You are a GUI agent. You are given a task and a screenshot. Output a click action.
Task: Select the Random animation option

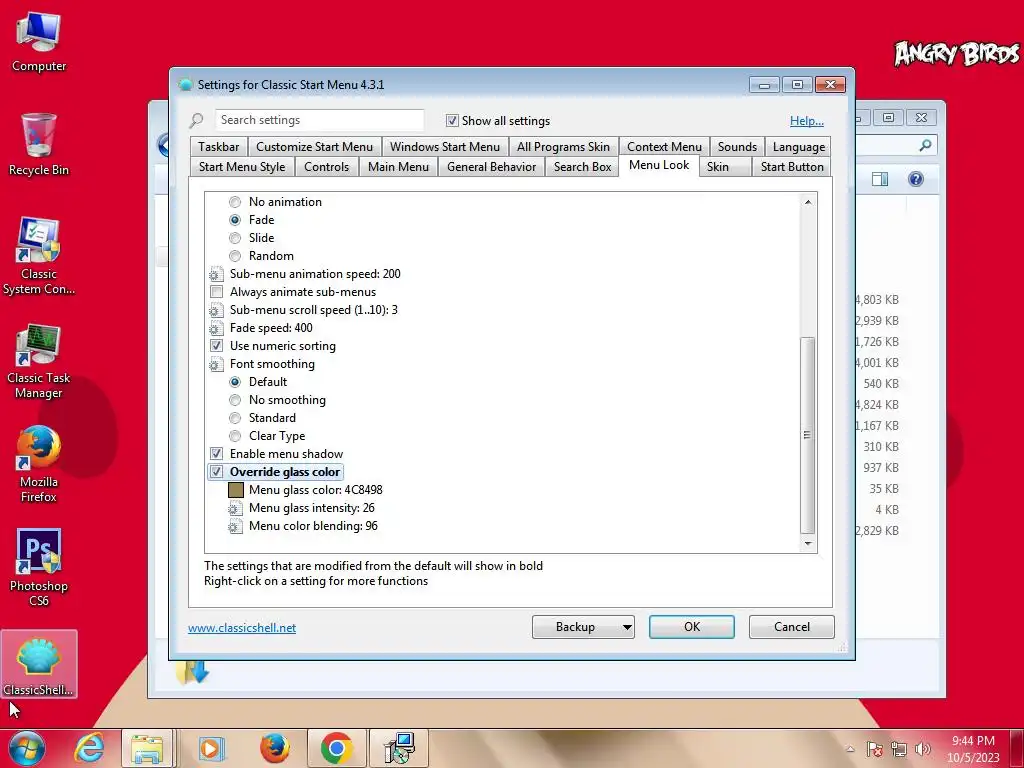235,256
